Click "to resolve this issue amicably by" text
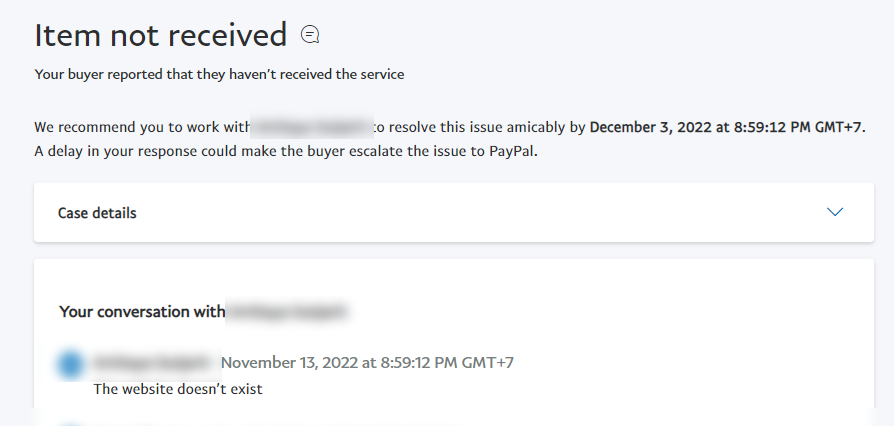The image size is (894, 426). (x=479, y=127)
